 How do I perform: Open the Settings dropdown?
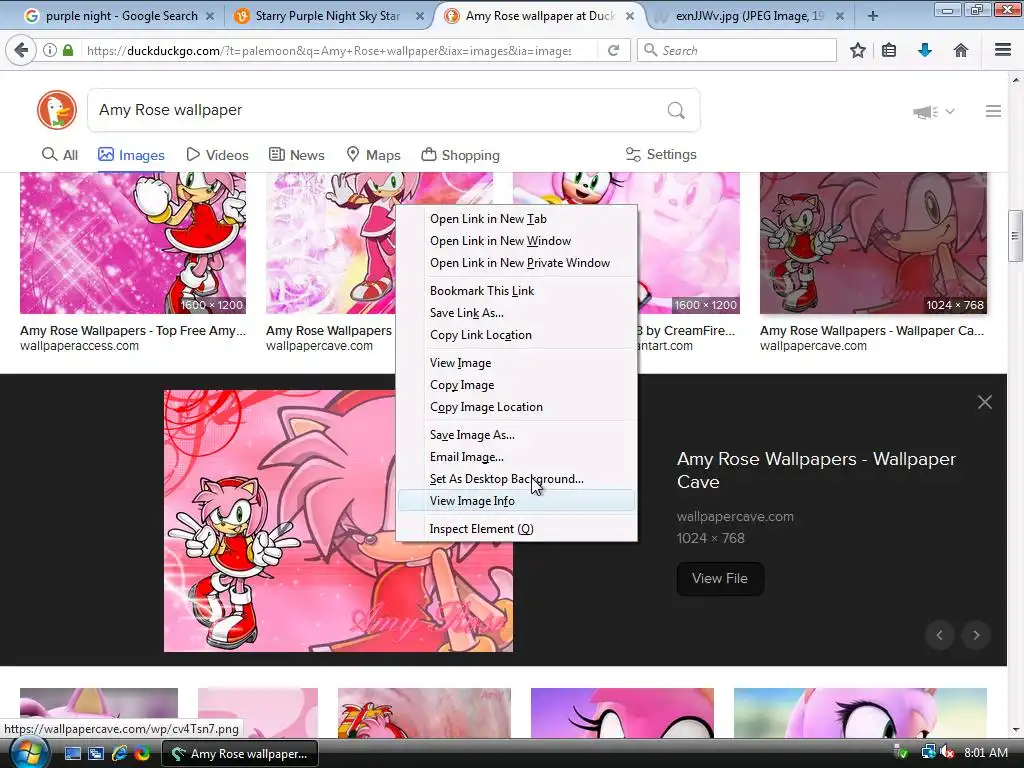[x=661, y=154]
